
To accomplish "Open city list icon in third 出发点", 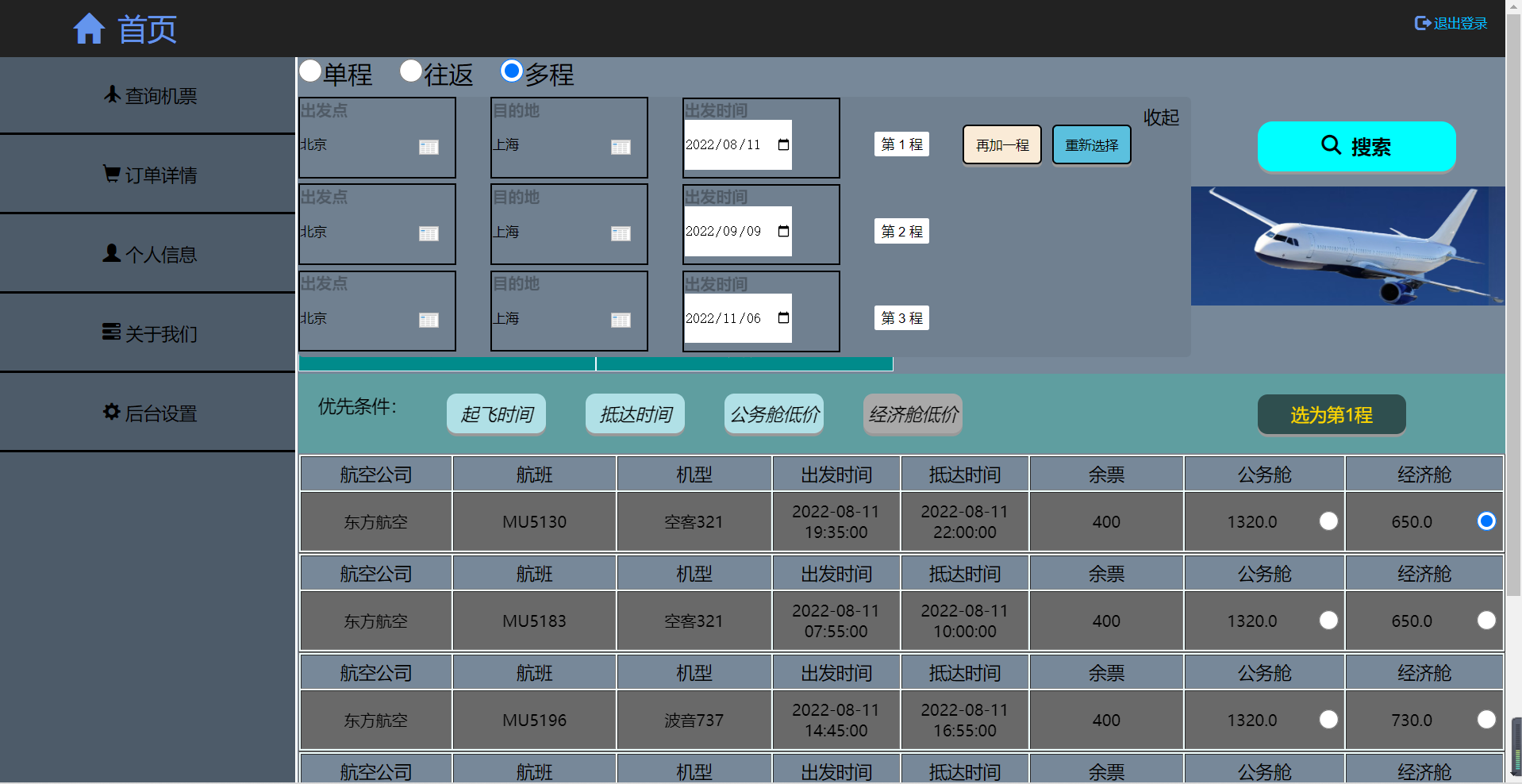I will [429, 320].
